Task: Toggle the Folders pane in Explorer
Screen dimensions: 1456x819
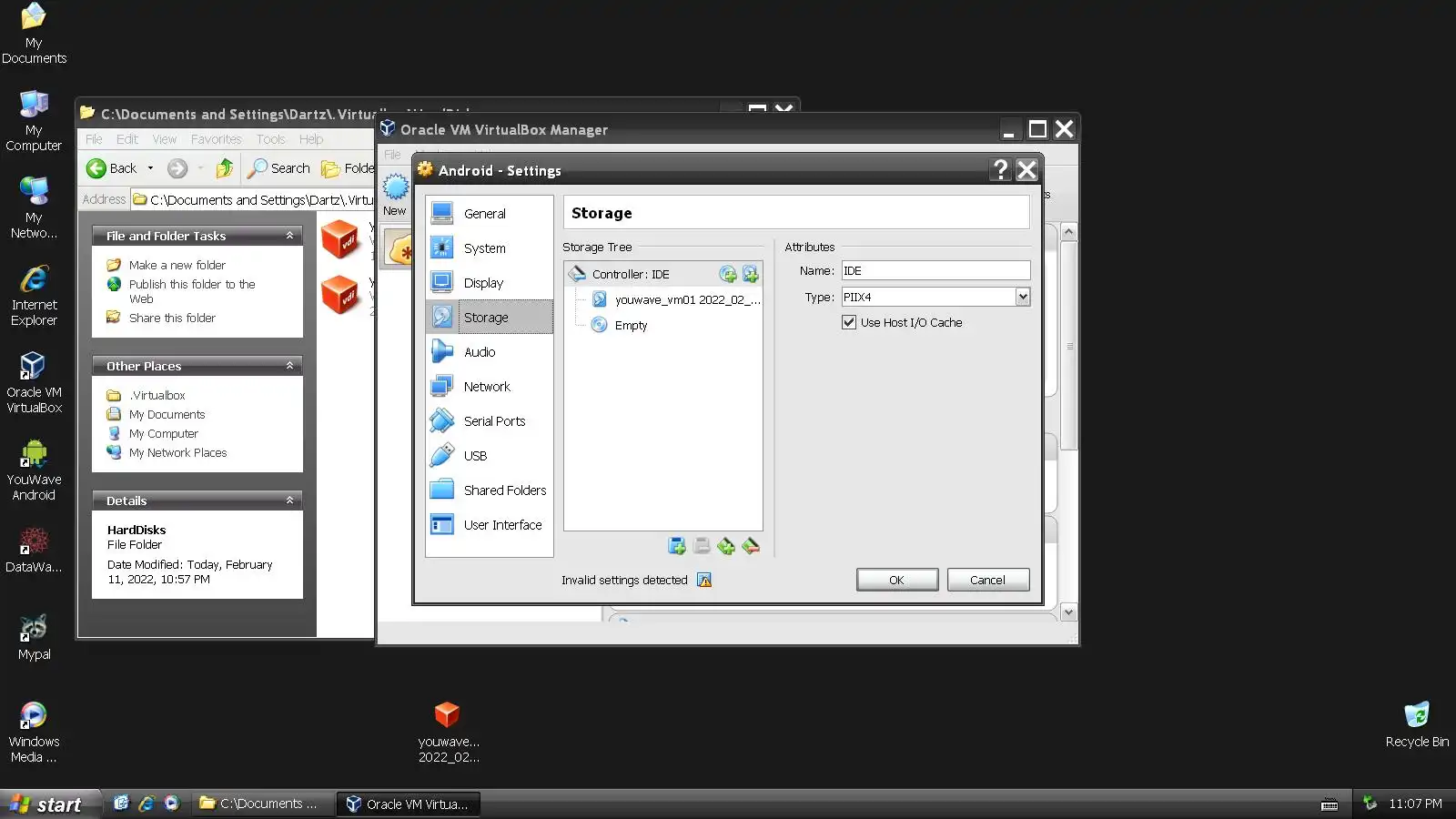Action: tap(348, 168)
